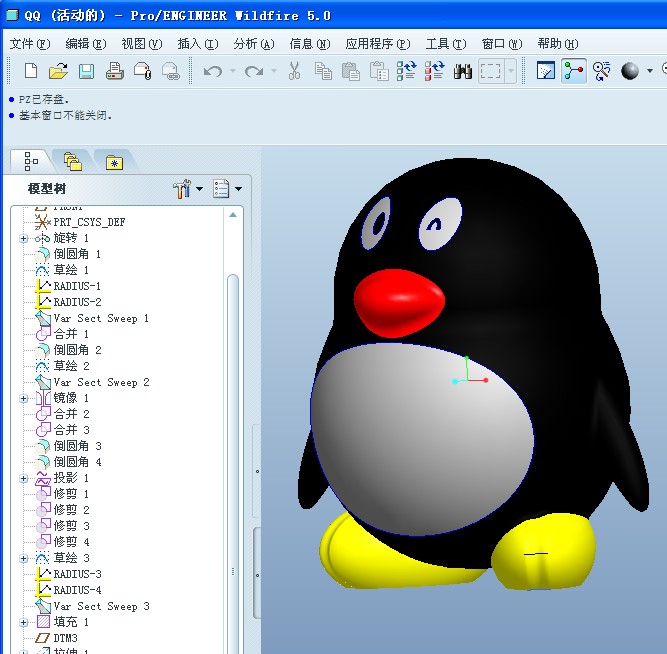Open the model tree settings hammer icon
Screen dimensions: 667x654
(183, 188)
